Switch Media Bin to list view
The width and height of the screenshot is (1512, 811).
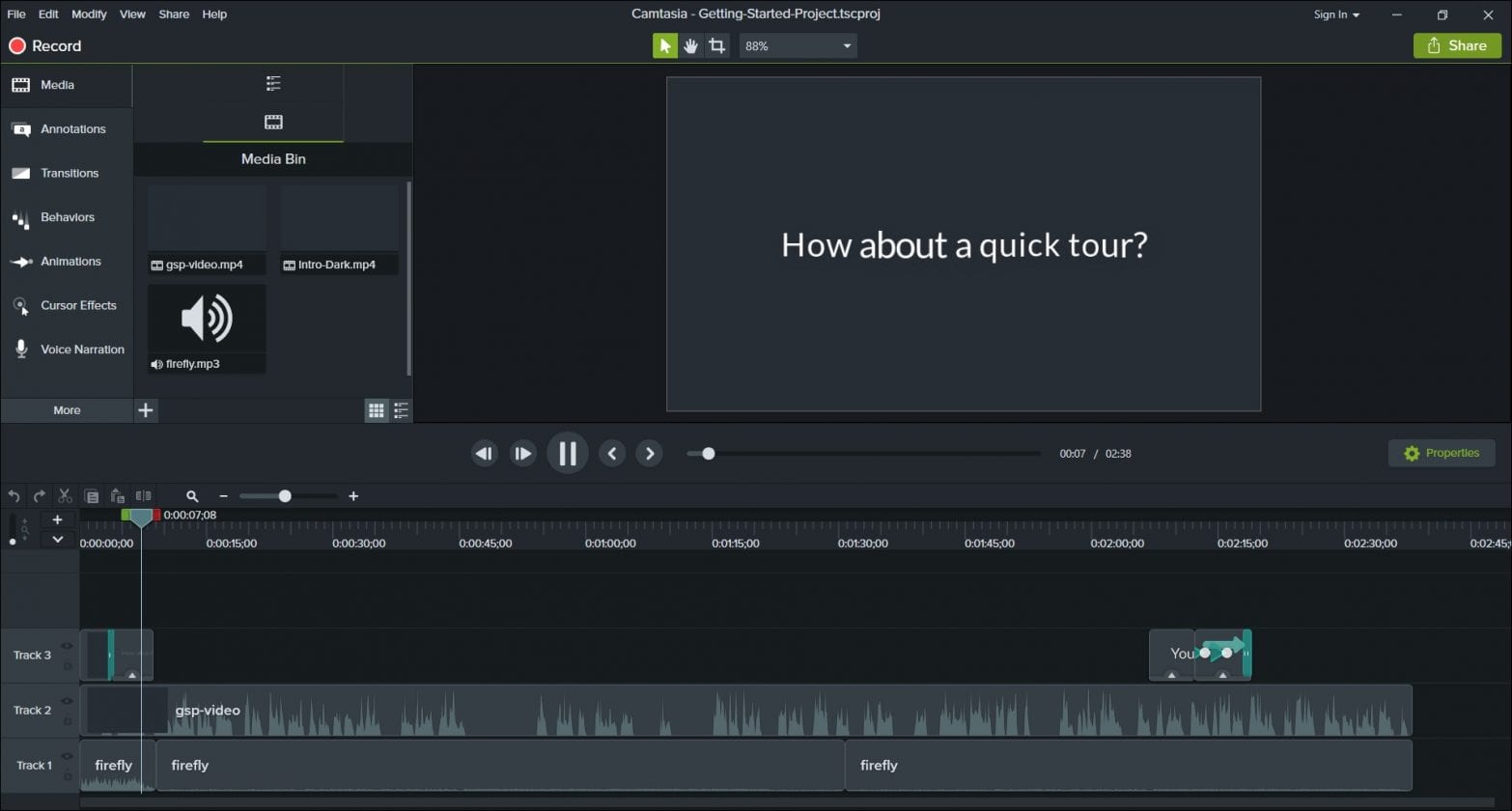pos(401,410)
